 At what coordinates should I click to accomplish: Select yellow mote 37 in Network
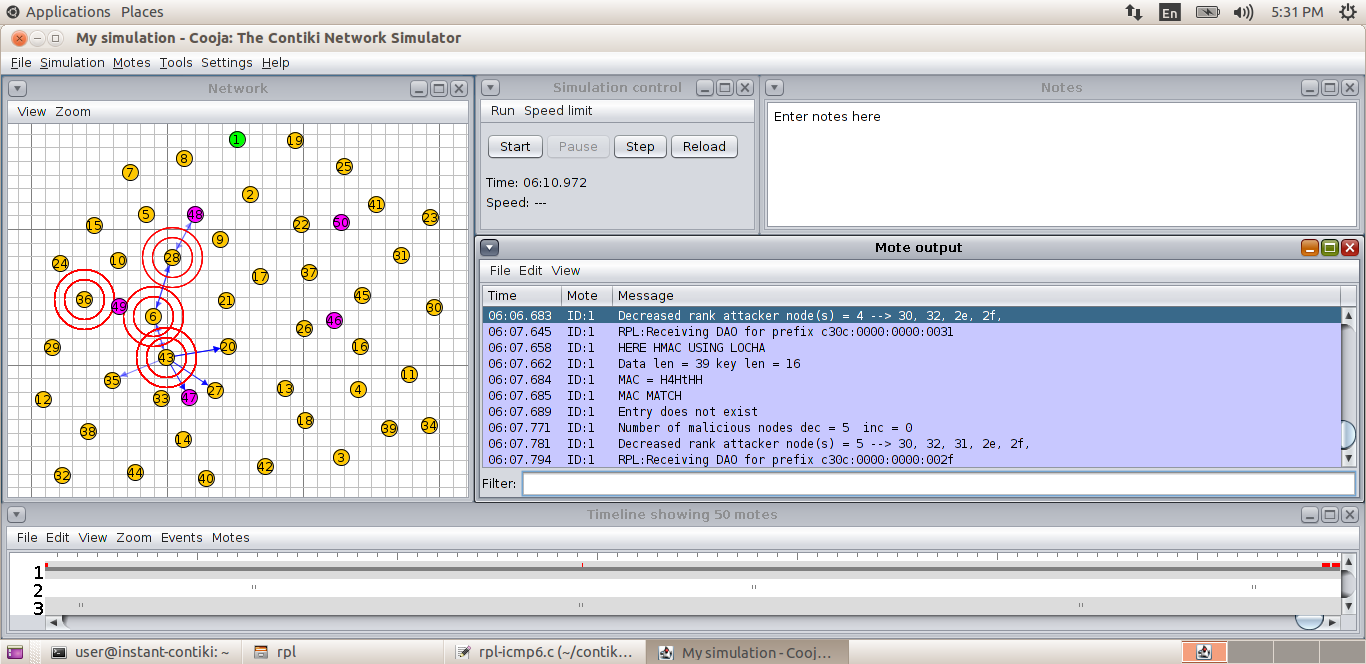(x=309, y=272)
